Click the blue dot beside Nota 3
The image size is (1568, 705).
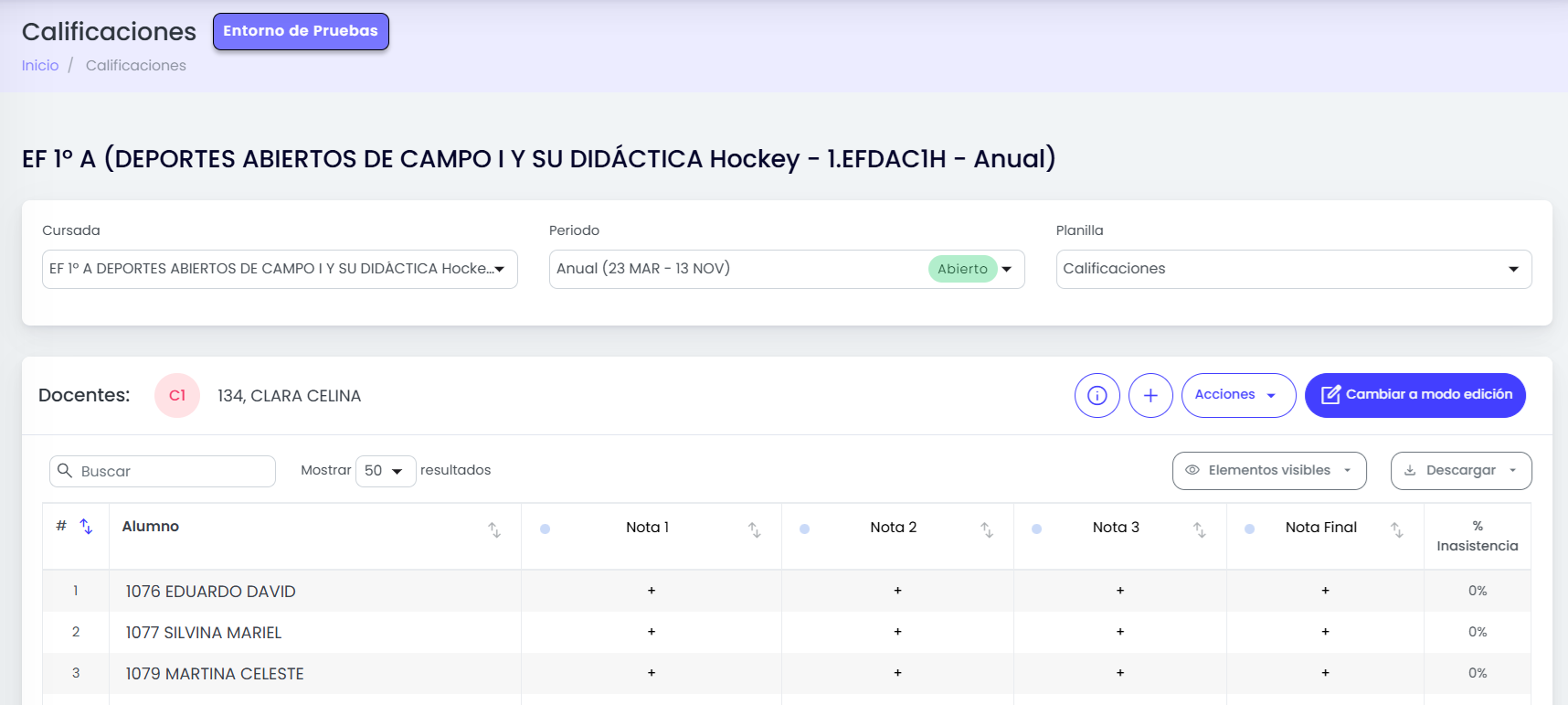tap(1036, 529)
